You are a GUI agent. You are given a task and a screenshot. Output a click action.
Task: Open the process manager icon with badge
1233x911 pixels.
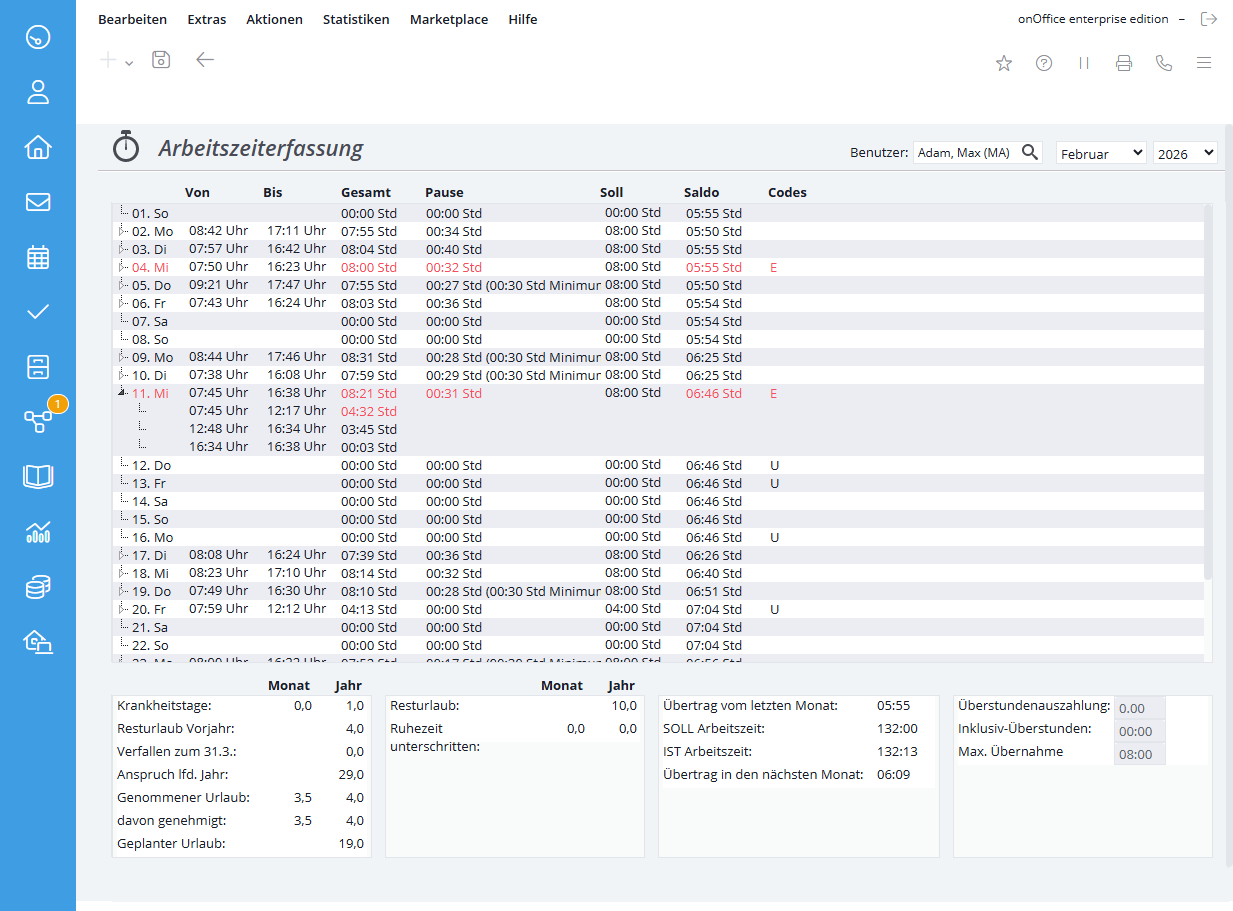click(38, 421)
